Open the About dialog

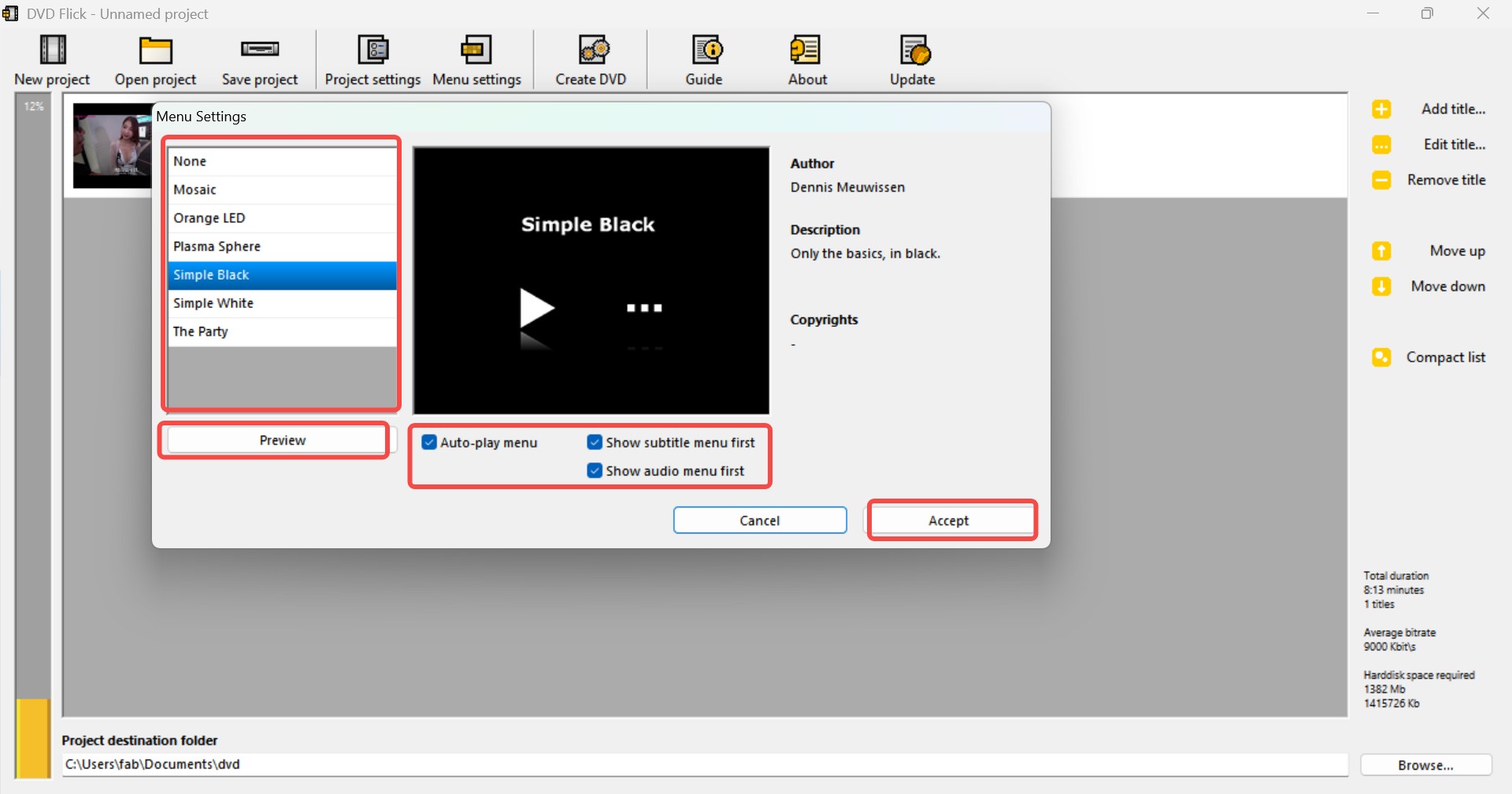click(x=806, y=59)
